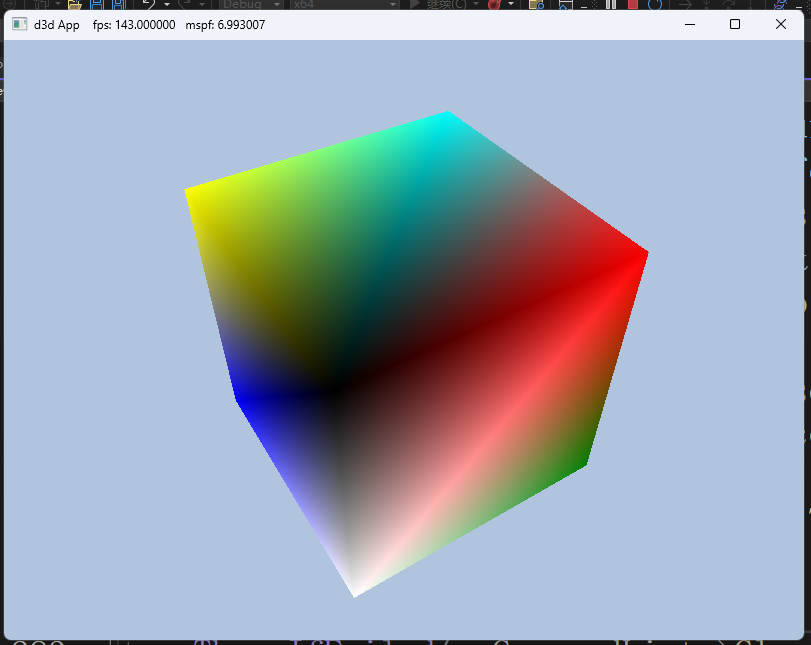Click the Continue (継続) debug button in Visual Studio

[x=438, y=5]
